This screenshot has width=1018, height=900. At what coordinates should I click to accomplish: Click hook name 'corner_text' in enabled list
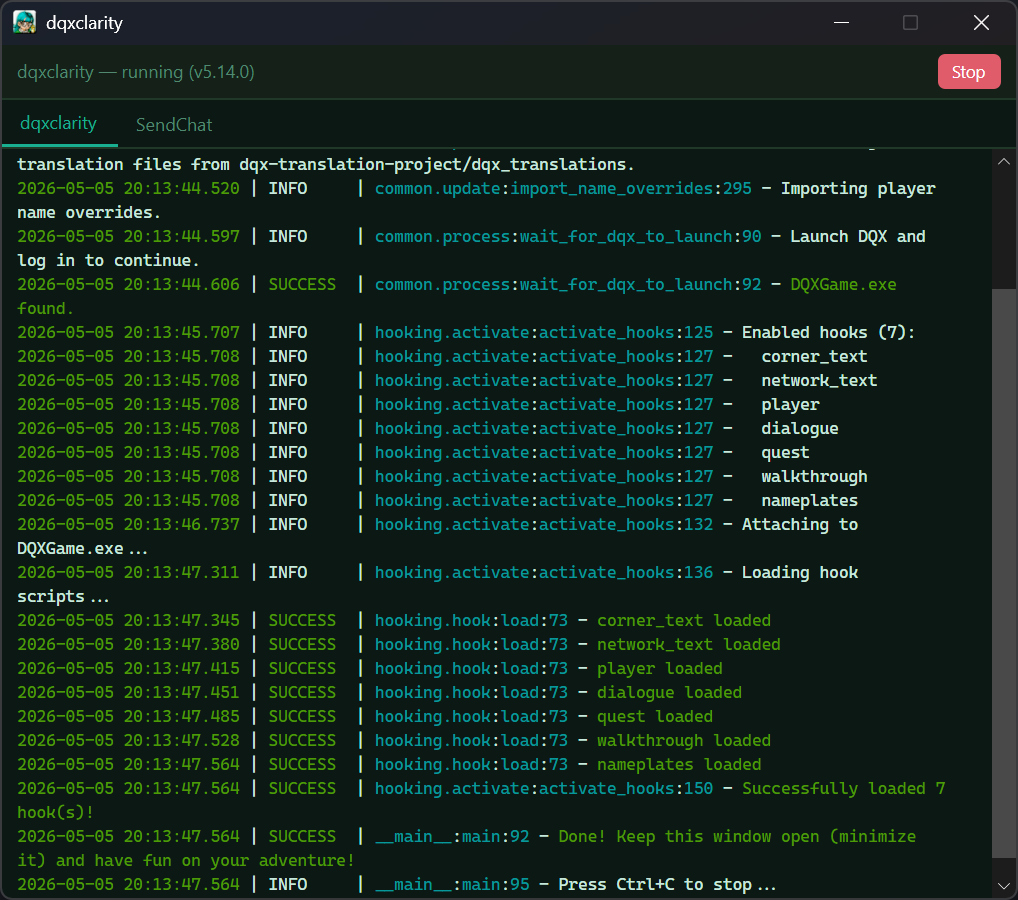(x=814, y=356)
